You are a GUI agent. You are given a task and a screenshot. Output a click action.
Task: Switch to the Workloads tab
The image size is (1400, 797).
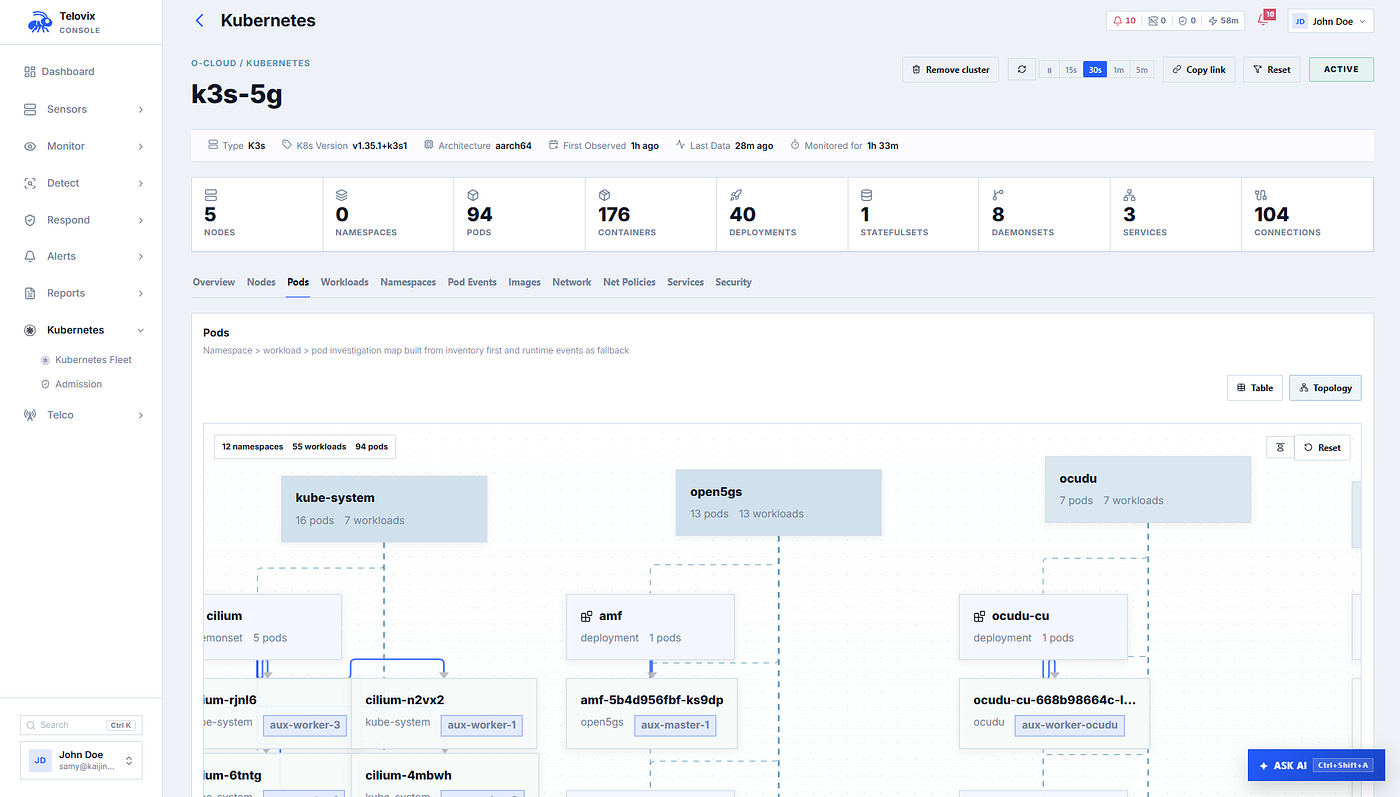(344, 282)
